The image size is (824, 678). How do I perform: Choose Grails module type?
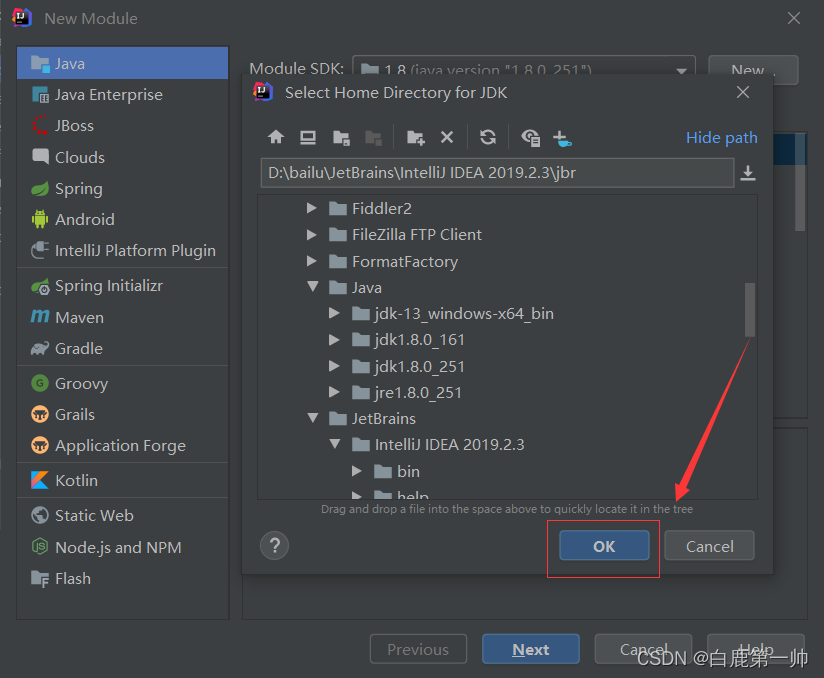pos(122,414)
